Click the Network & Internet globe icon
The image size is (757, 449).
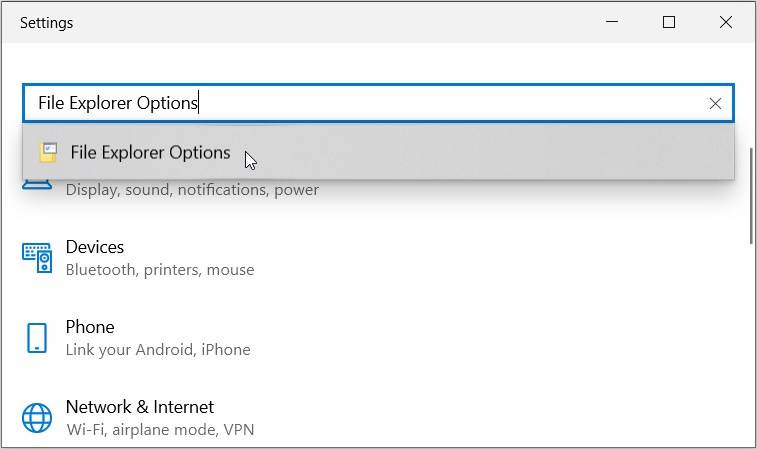37,417
